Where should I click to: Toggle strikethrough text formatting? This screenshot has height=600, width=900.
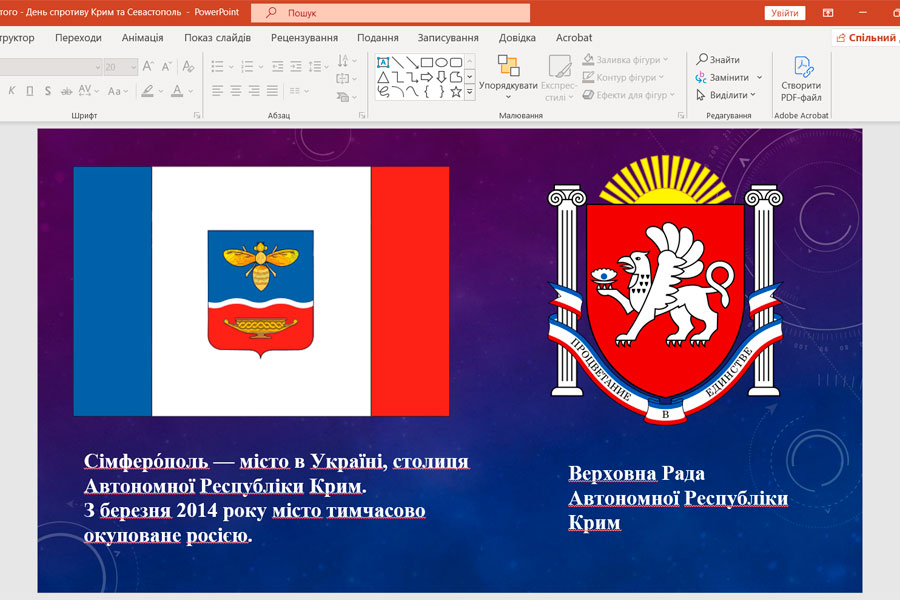point(67,91)
